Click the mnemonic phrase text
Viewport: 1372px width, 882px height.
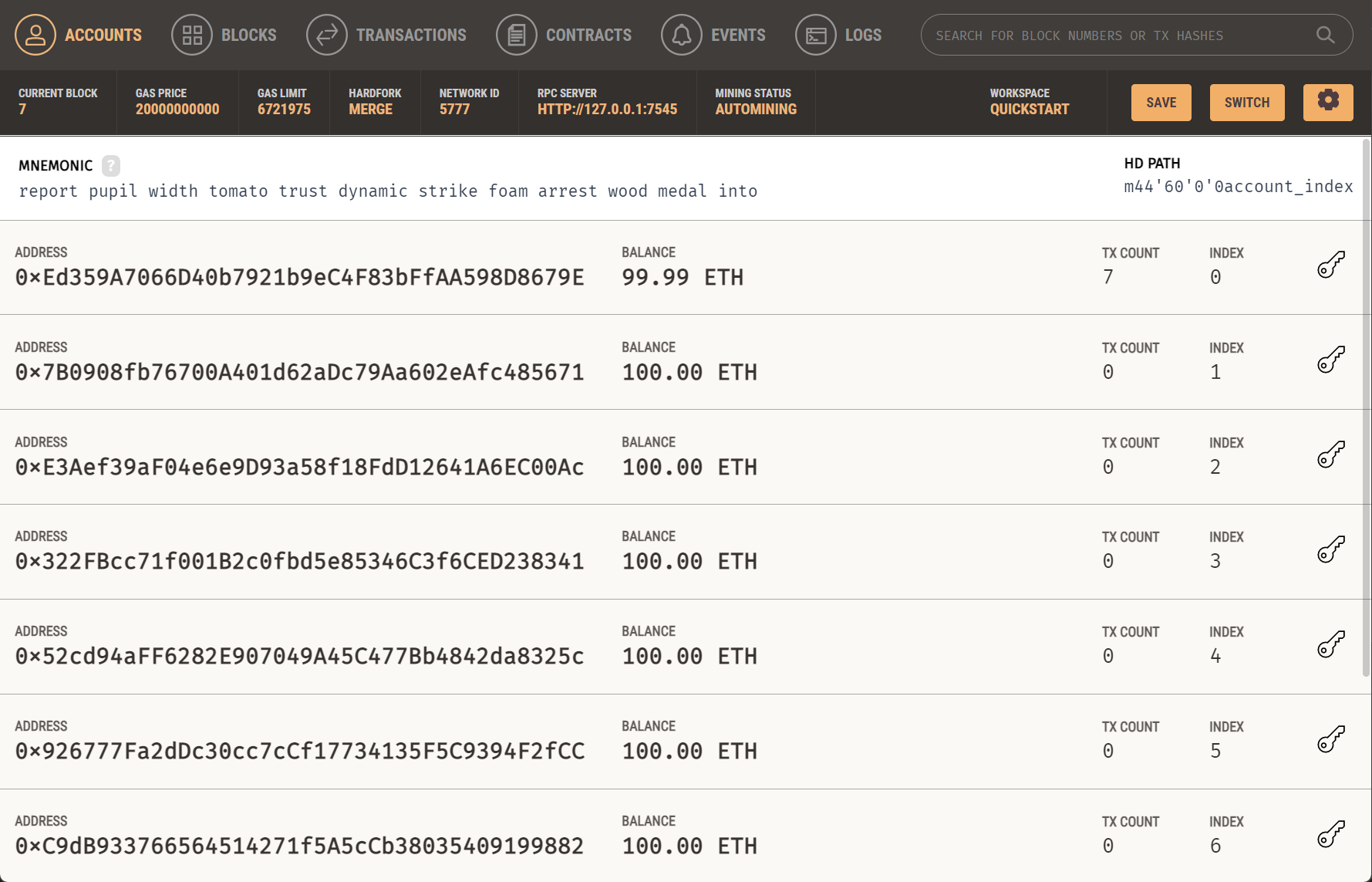tap(388, 191)
